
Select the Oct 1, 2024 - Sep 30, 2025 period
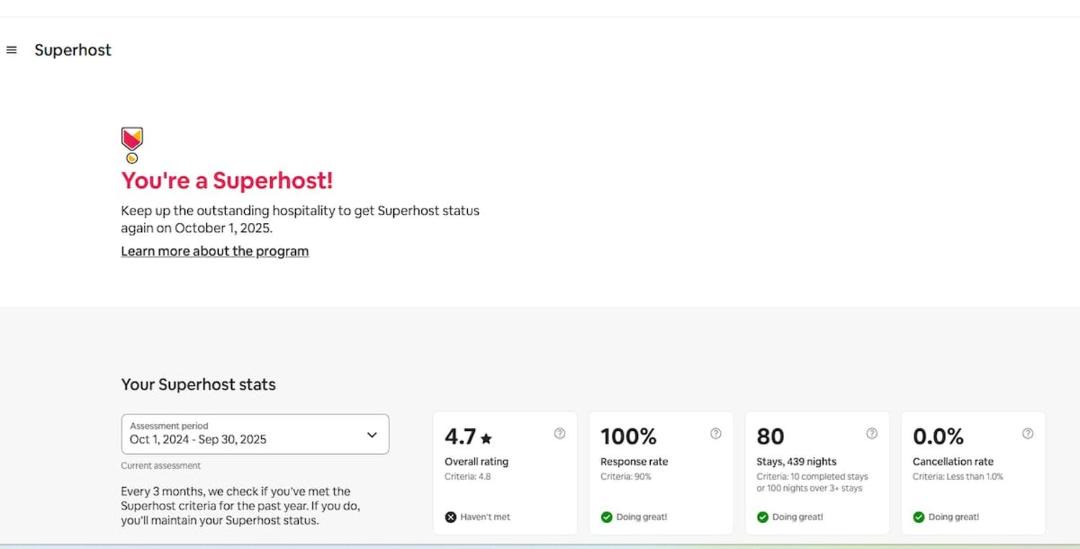(255, 434)
